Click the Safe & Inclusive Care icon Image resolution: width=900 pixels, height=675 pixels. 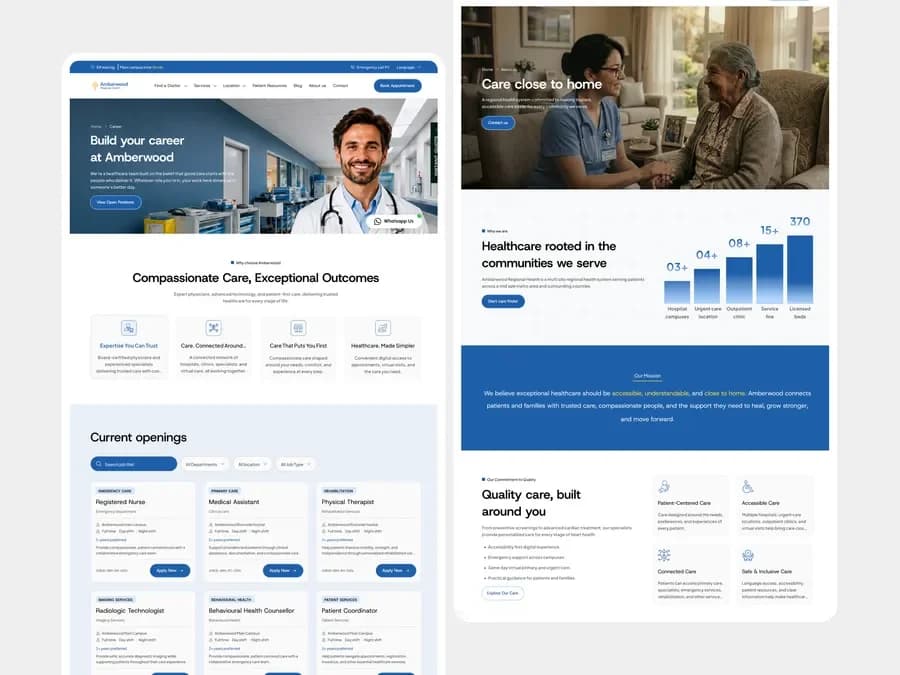pyautogui.click(x=747, y=555)
